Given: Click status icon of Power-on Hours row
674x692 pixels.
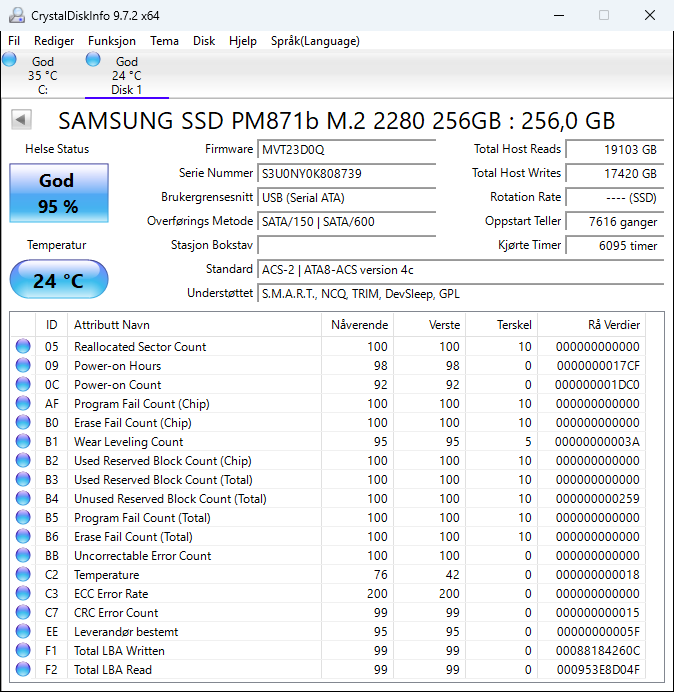Looking at the screenshot, I should (23, 365).
